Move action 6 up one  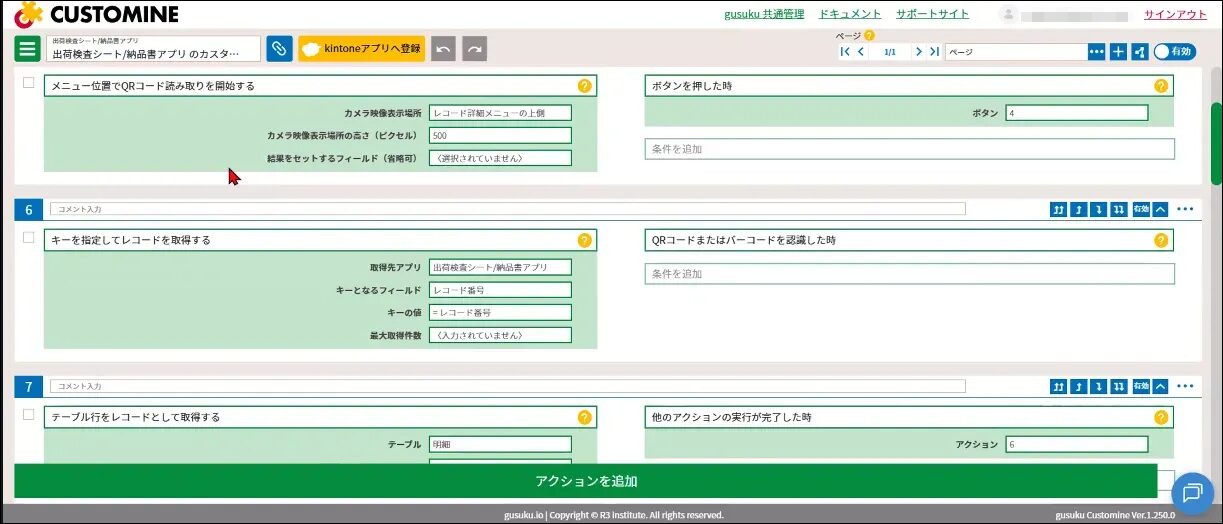point(1079,209)
